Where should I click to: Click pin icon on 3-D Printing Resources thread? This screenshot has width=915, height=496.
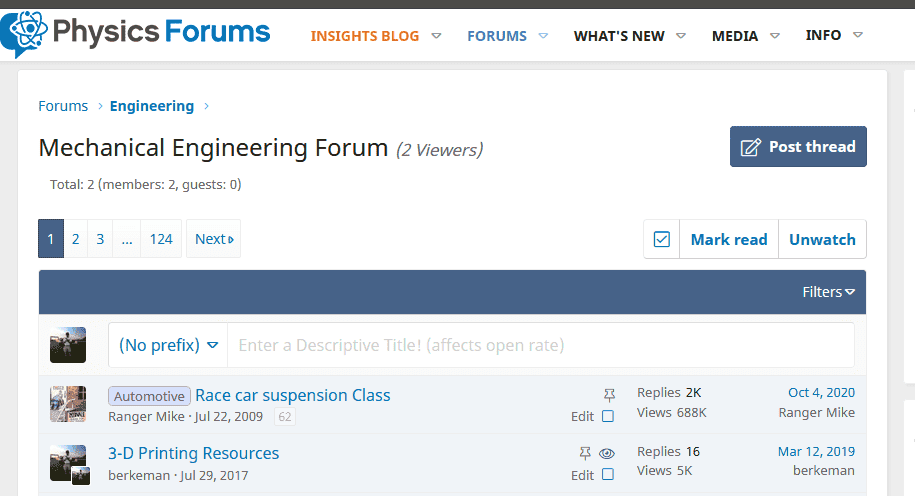[585, 453]
